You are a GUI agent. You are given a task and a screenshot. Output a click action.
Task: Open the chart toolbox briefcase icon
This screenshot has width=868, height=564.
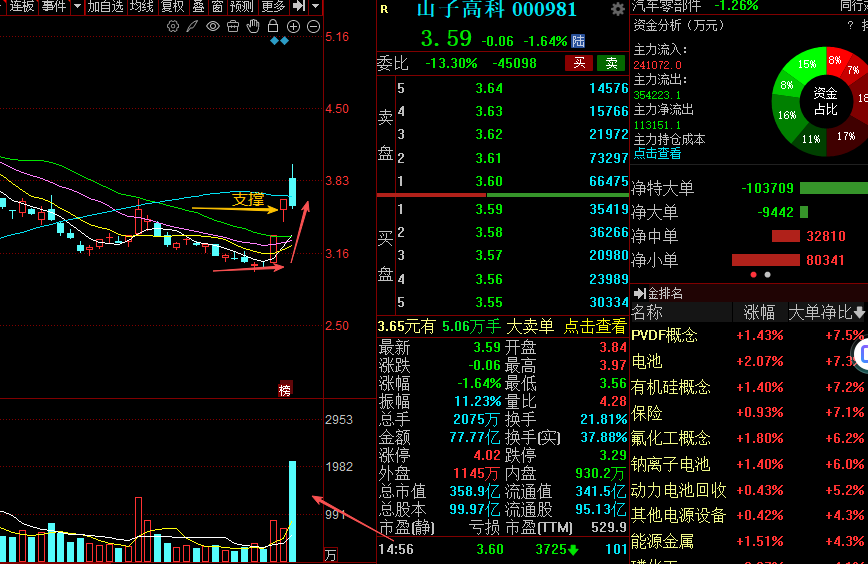[x=233, y=26]
